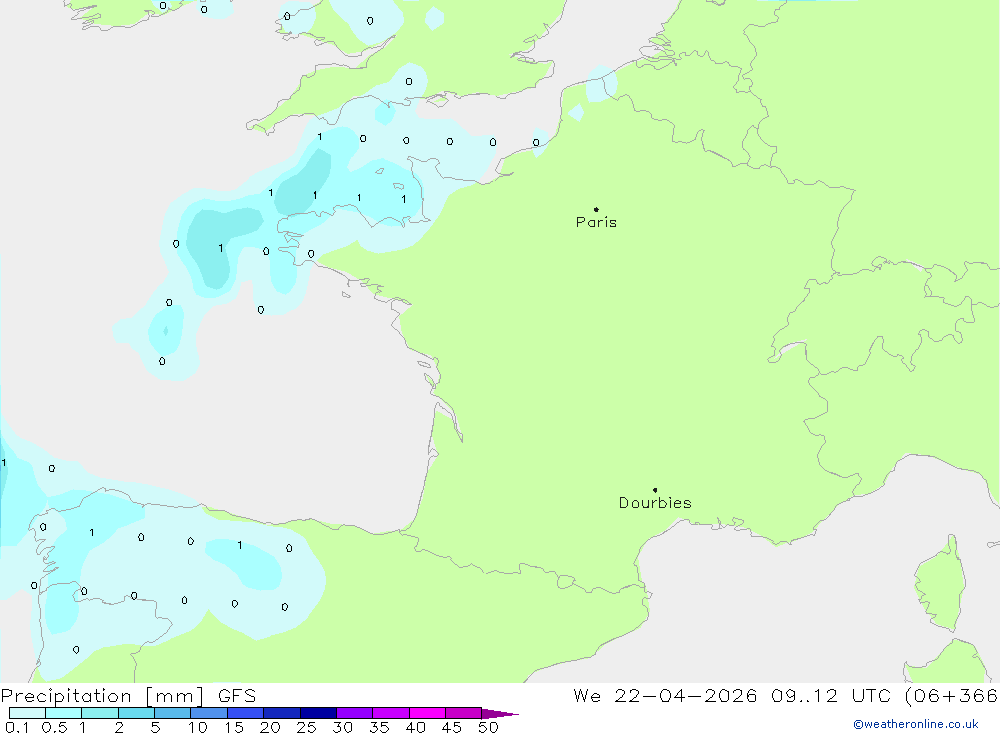Viewport: 1000px width, 733px height.
Task: Click the legend value '45'
Action: [452, 727]
